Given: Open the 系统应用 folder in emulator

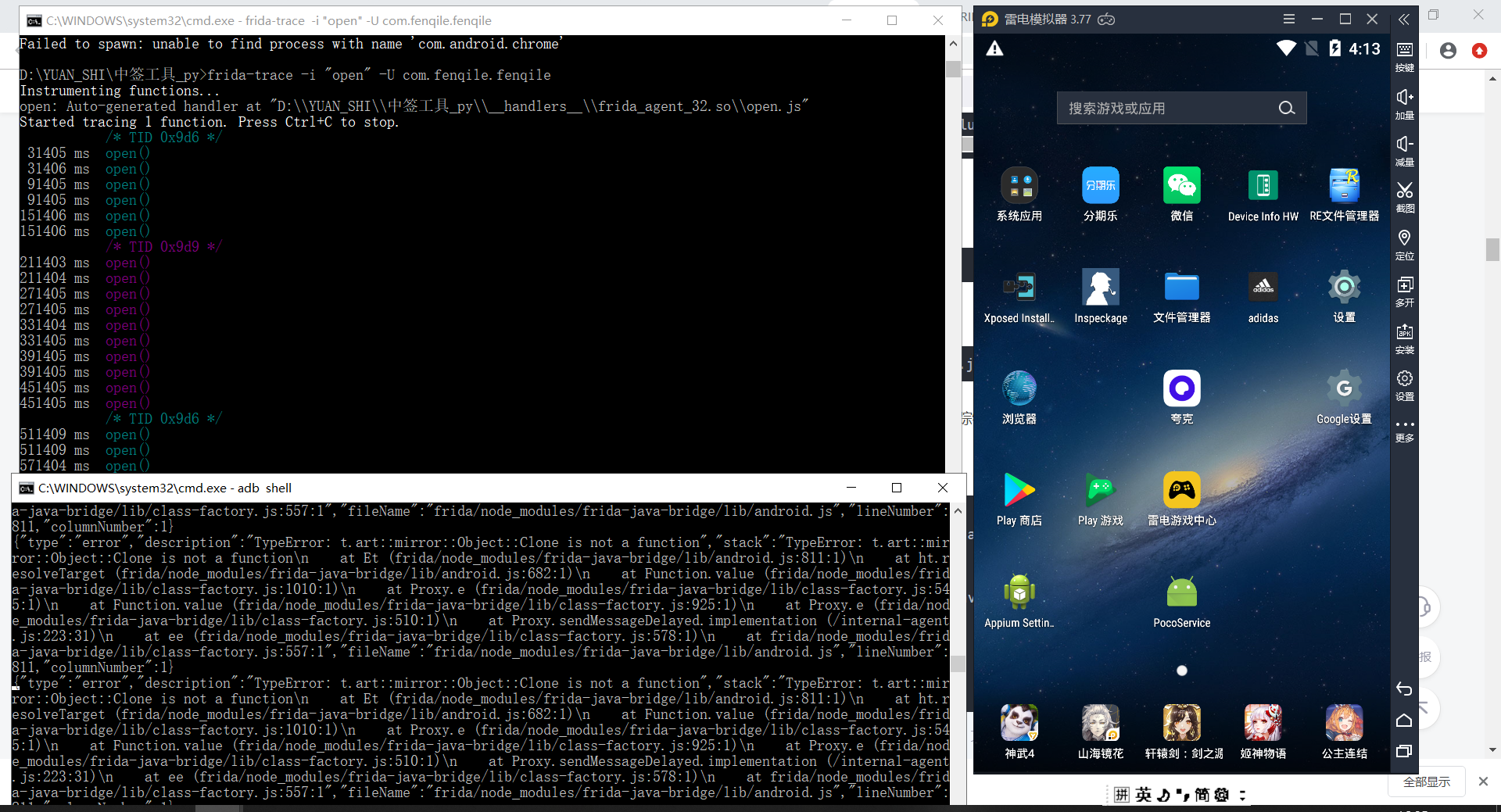Looking at the screenshot, I should (1019, 195).
